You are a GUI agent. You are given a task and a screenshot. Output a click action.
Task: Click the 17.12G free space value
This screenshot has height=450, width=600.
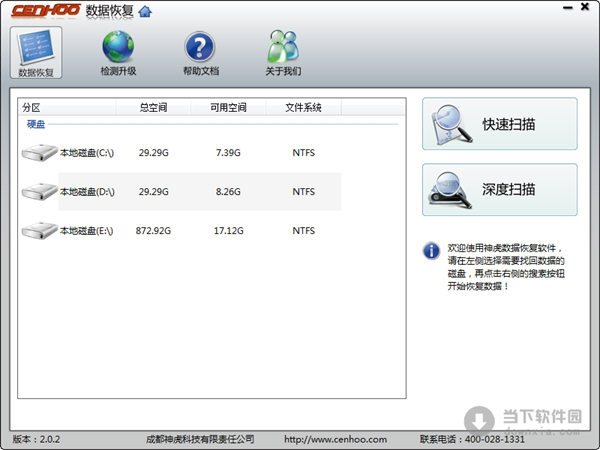[228, 231]
